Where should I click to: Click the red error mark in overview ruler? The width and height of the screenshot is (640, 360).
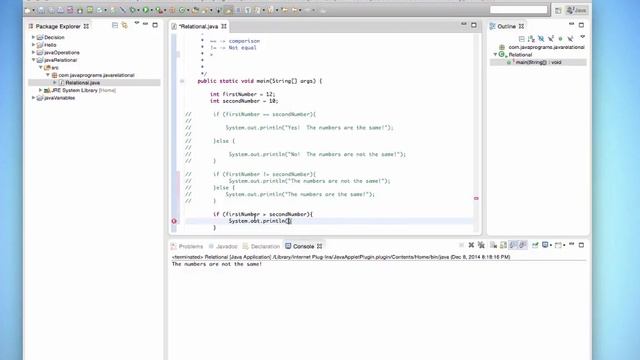pyautogui.click(x=476, y=198)
